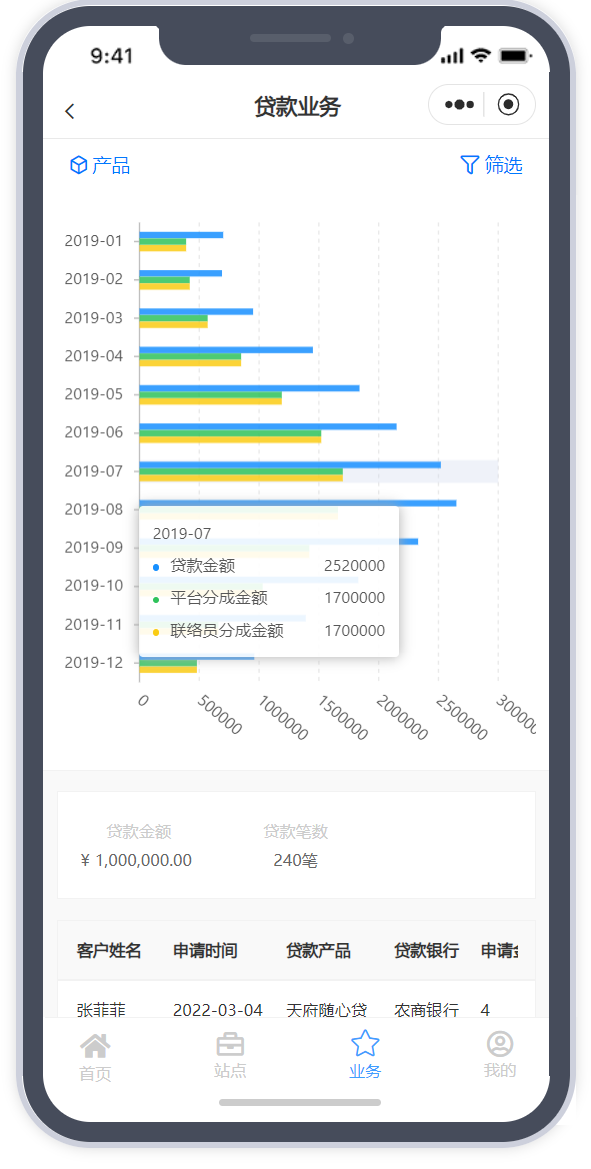Image resolution: width=591 pixels, height=1169 pixels.
Task: Click the 2019-01 blue loan bar
Action: pyautogui.click(x=181, y=235)
